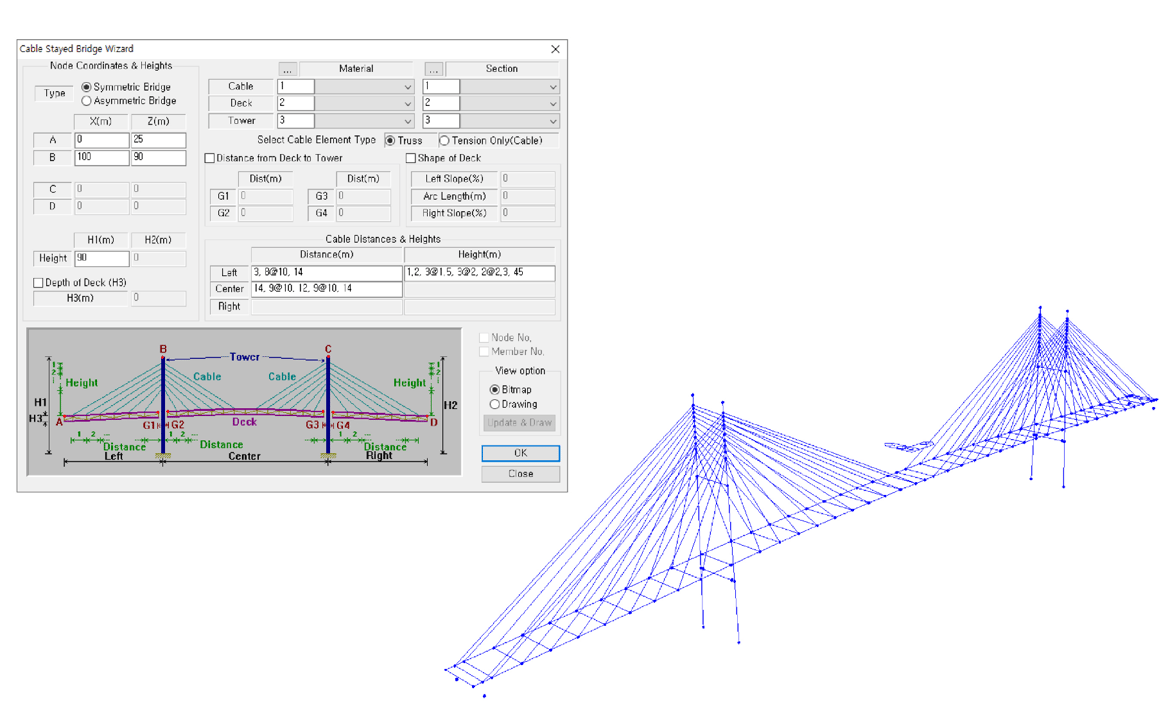The width and height of the screenshot is (1161, 719).
Task: Select the Drawing view option
Action: click(x=495, y=404)
